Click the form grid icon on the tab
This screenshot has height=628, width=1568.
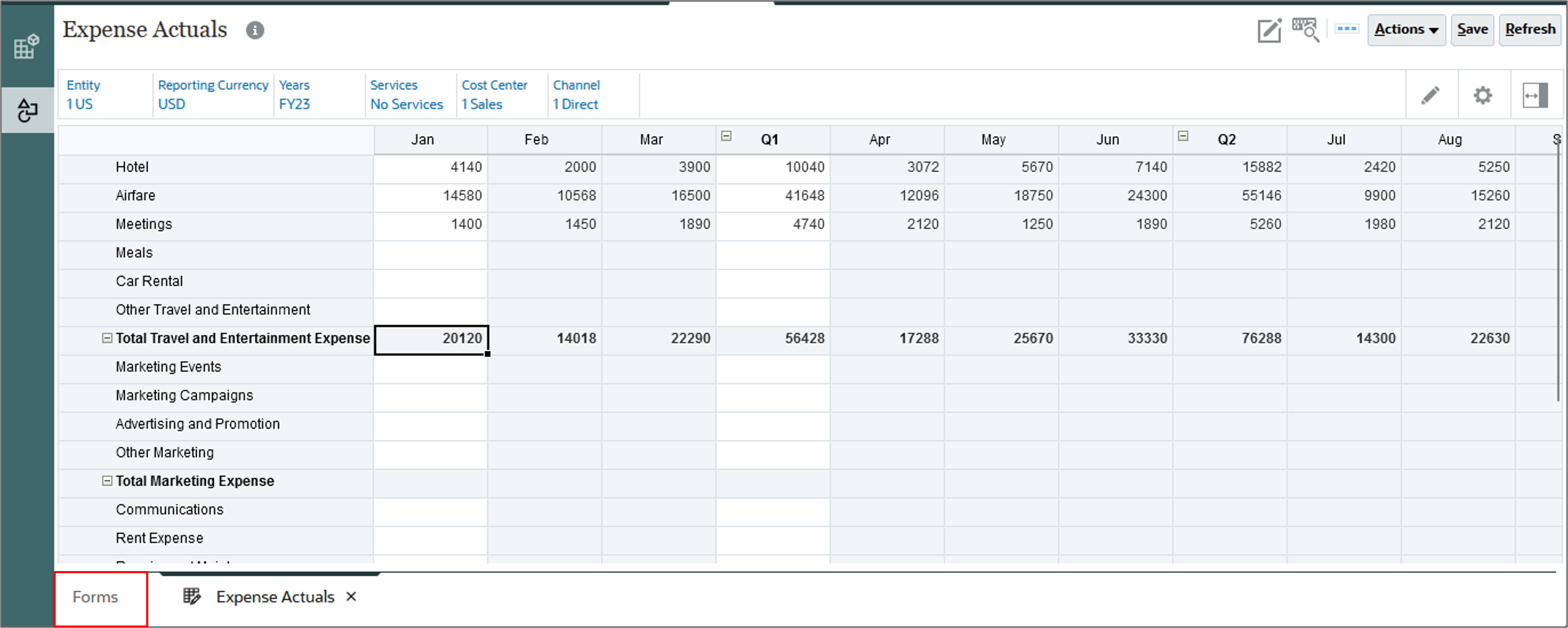point(191,597)
